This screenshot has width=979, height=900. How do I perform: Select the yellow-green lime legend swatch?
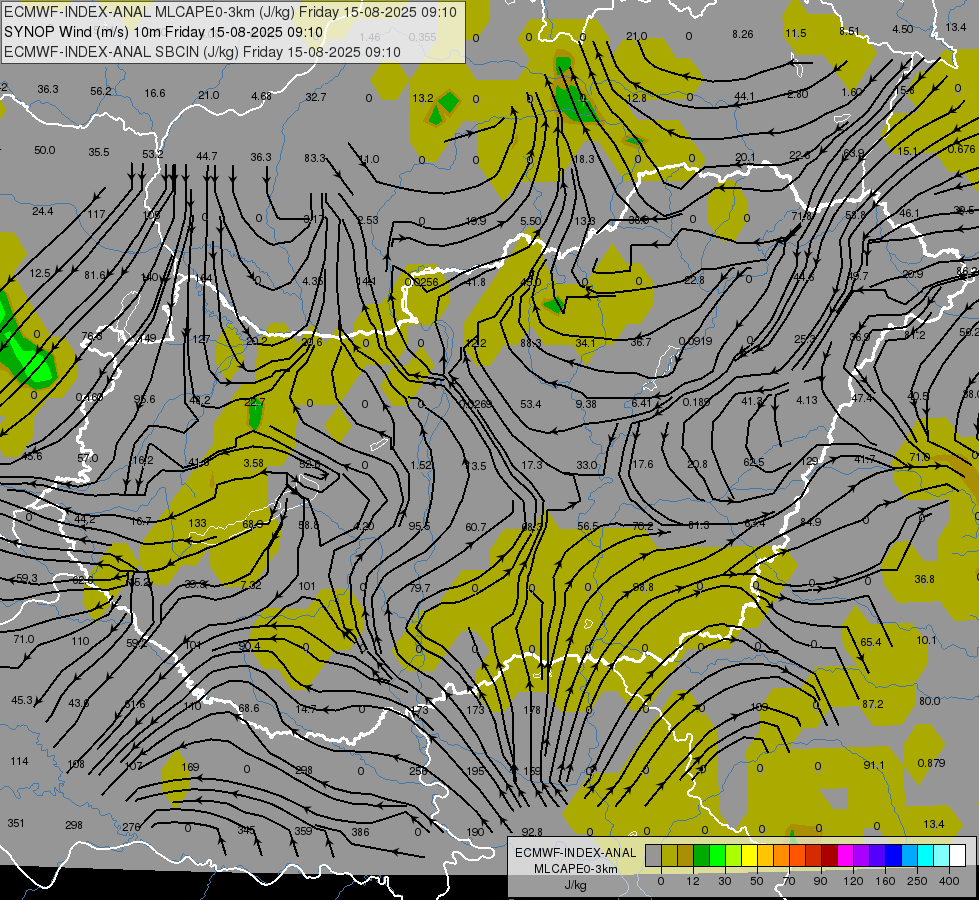click(734, 856)
